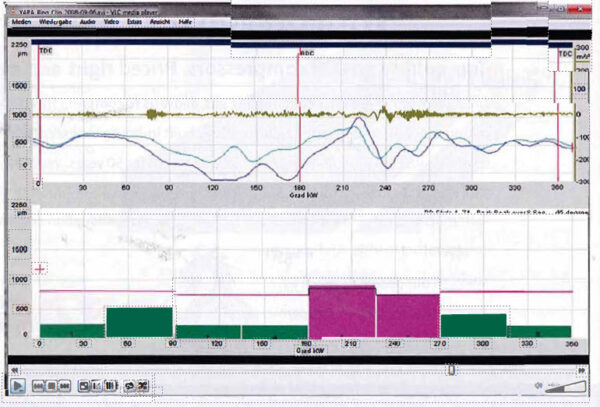Open the Hilfe menu

pos(185,22)
